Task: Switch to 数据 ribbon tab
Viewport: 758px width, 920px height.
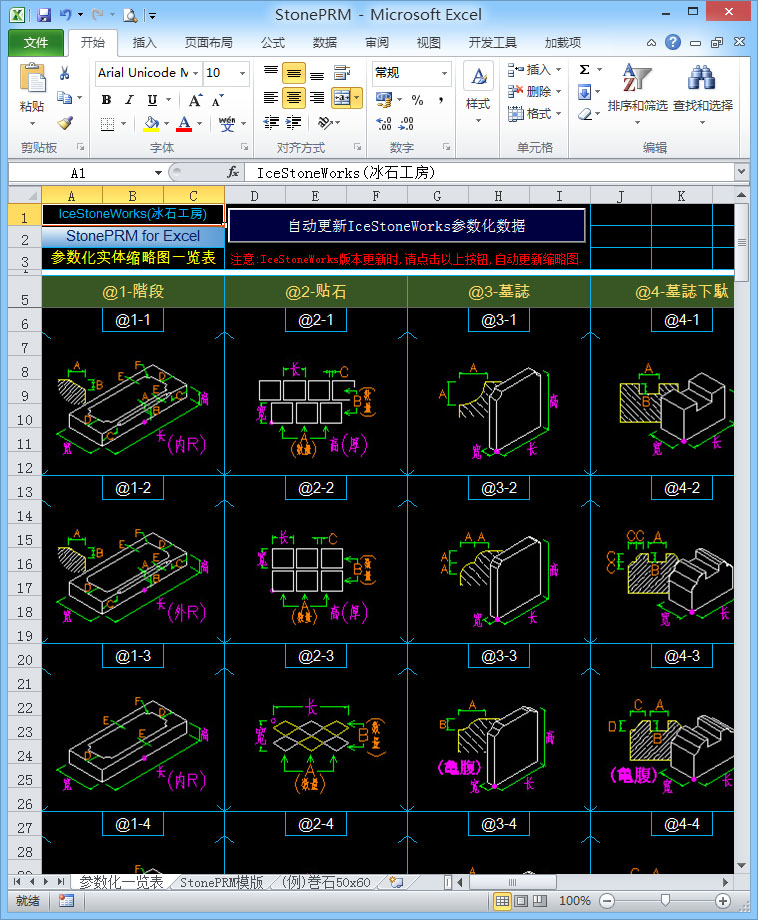Action: (324, 42)
